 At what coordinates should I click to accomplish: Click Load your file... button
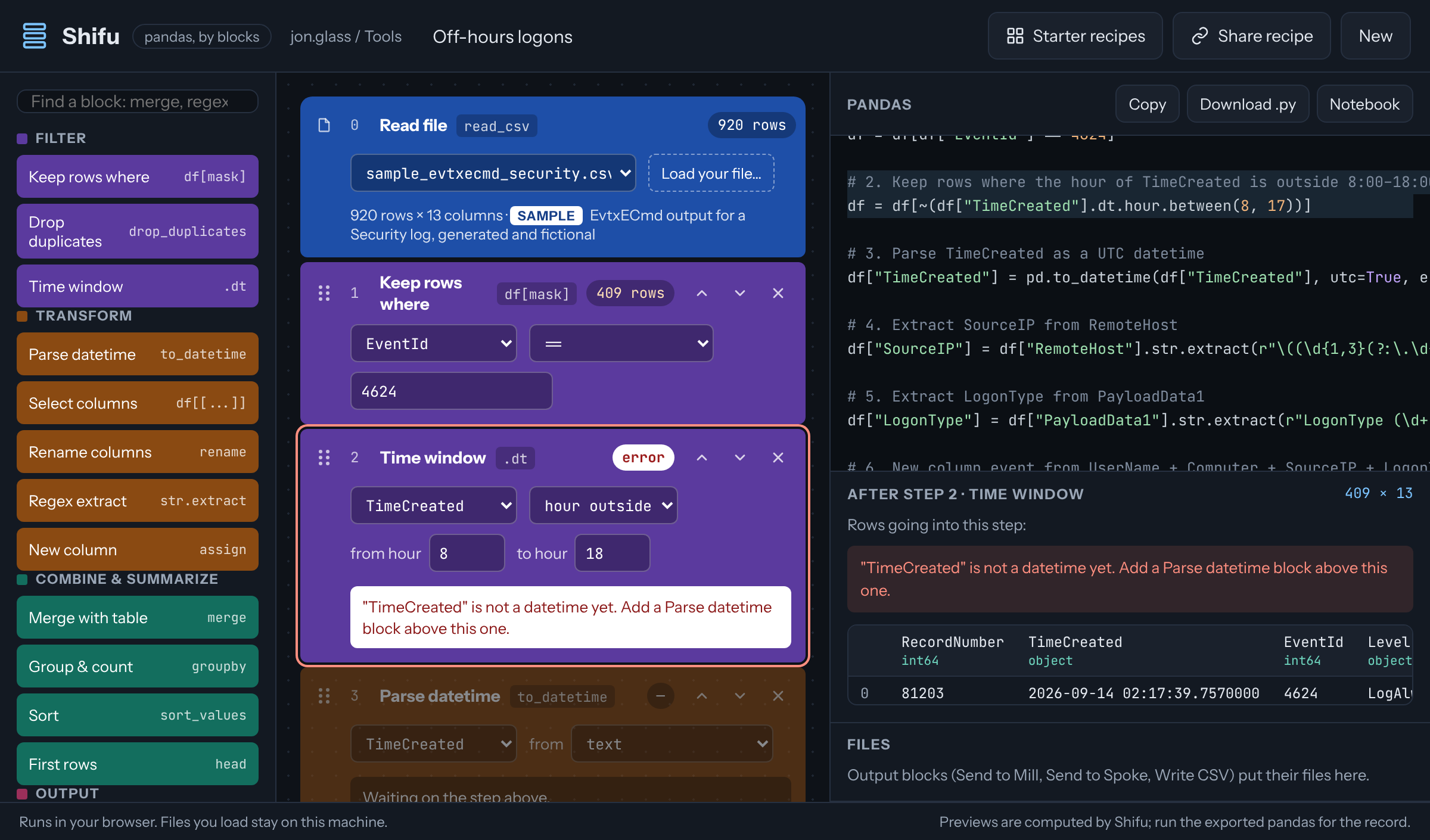coord(711,173)
